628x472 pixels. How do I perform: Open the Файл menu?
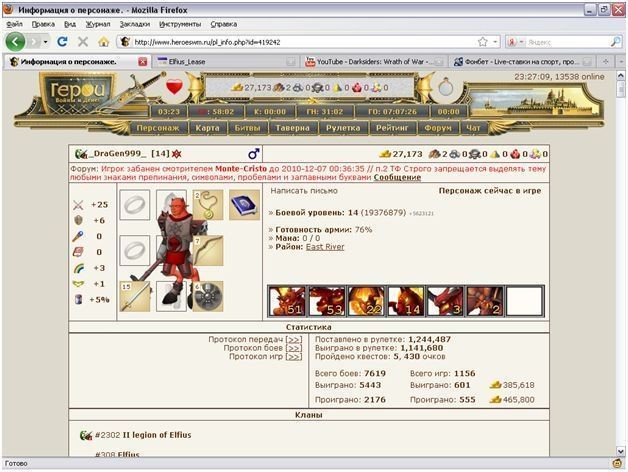(14, 24)
